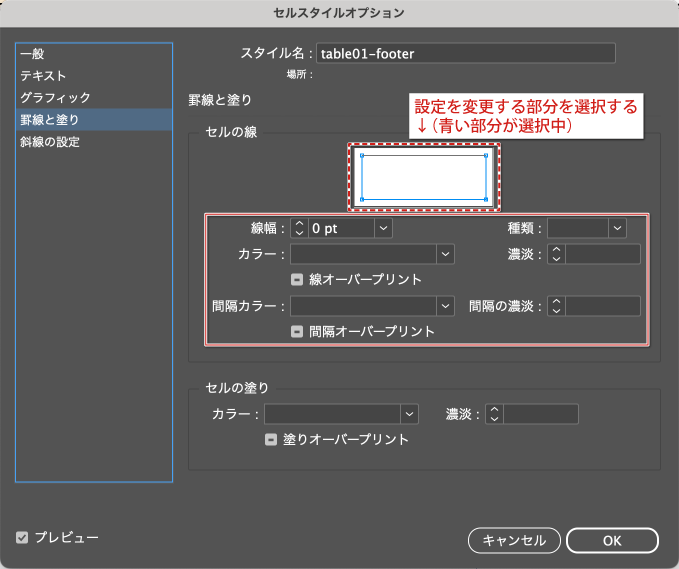Open the 間隔カラー dropdown
679x569 pixels.
coord(445,306)
